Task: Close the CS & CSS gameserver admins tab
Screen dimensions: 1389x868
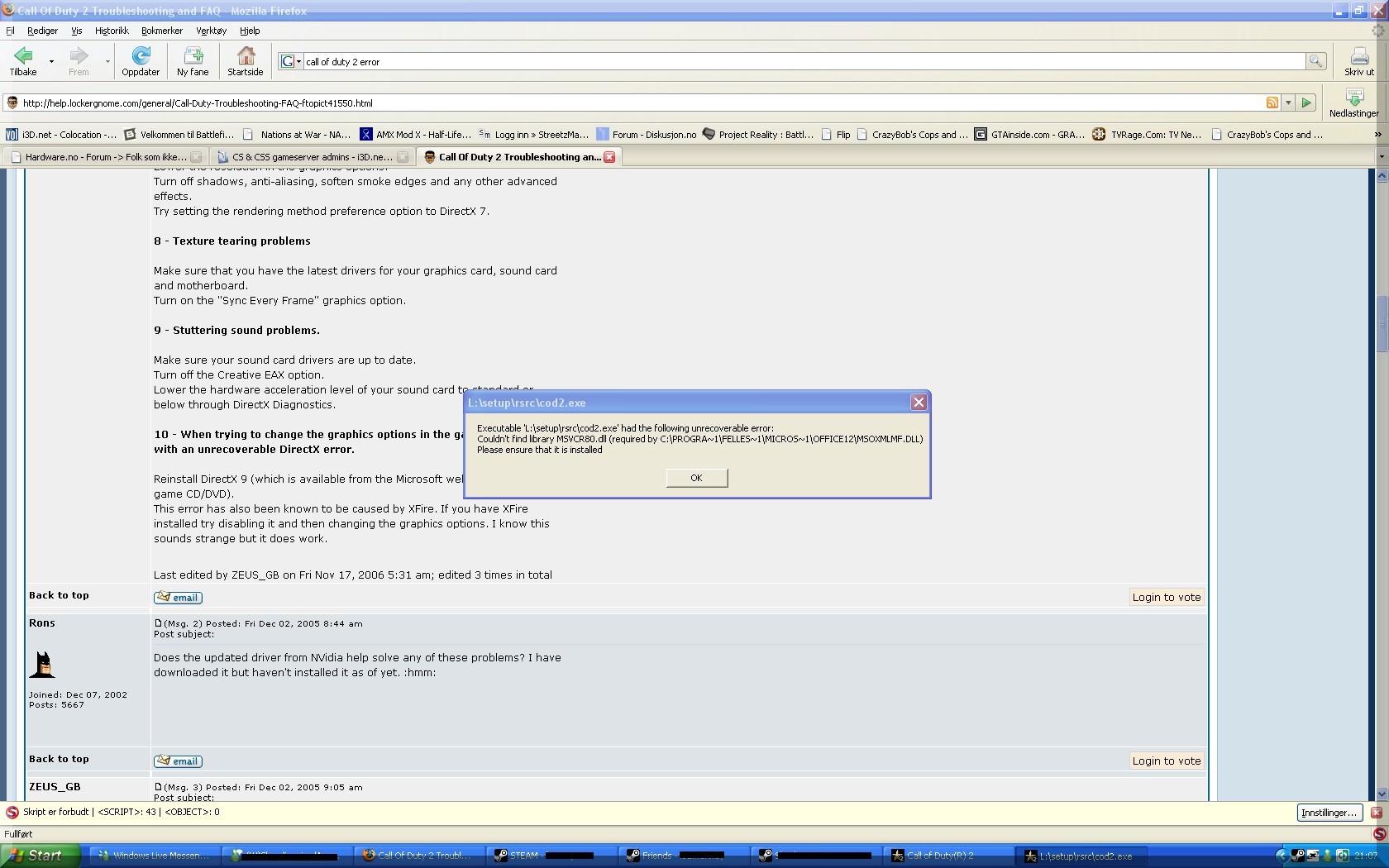Action: [x=403, y=157]
